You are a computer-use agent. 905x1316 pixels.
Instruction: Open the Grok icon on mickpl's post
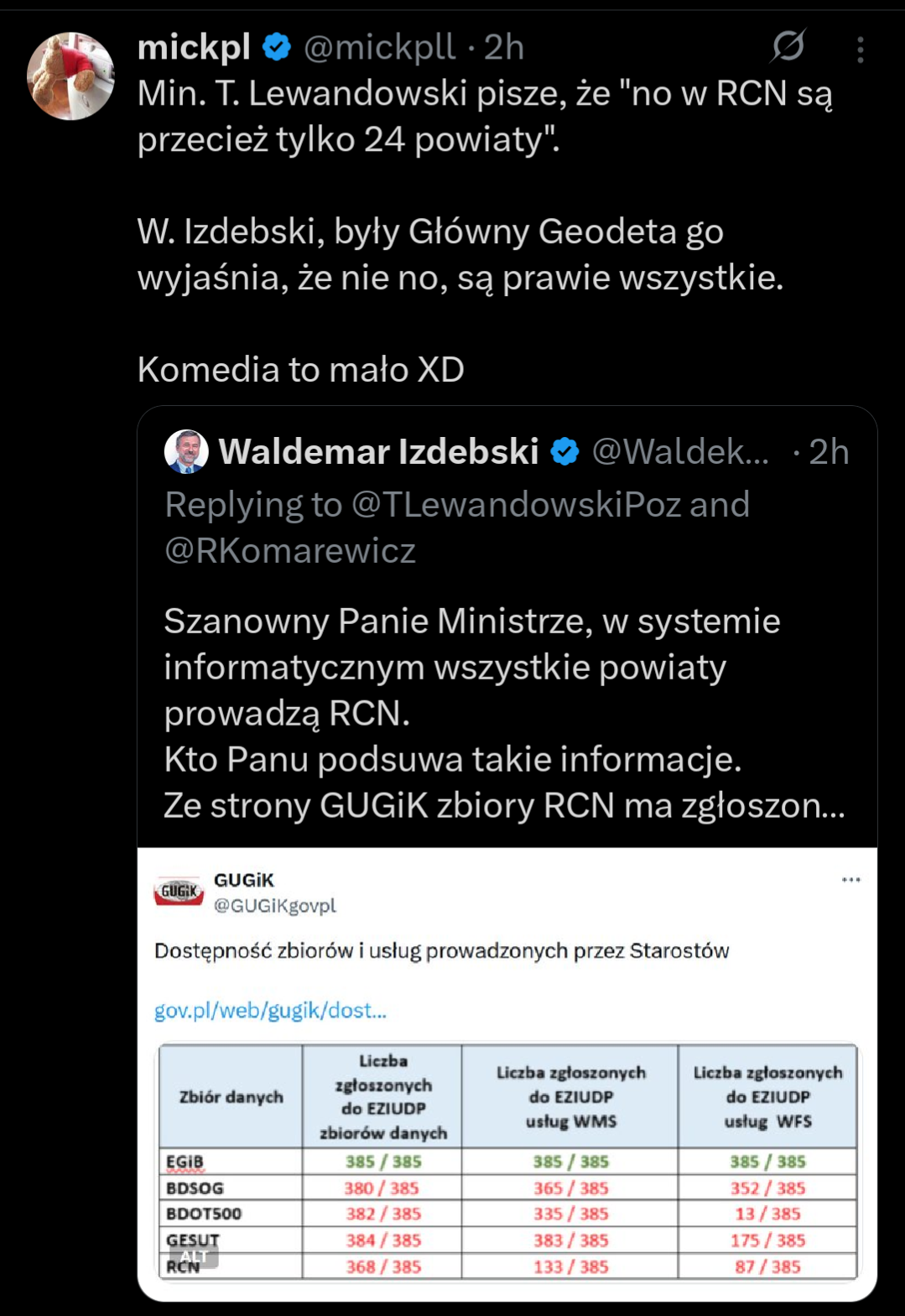pyautogui.click(x=788, y=46)
